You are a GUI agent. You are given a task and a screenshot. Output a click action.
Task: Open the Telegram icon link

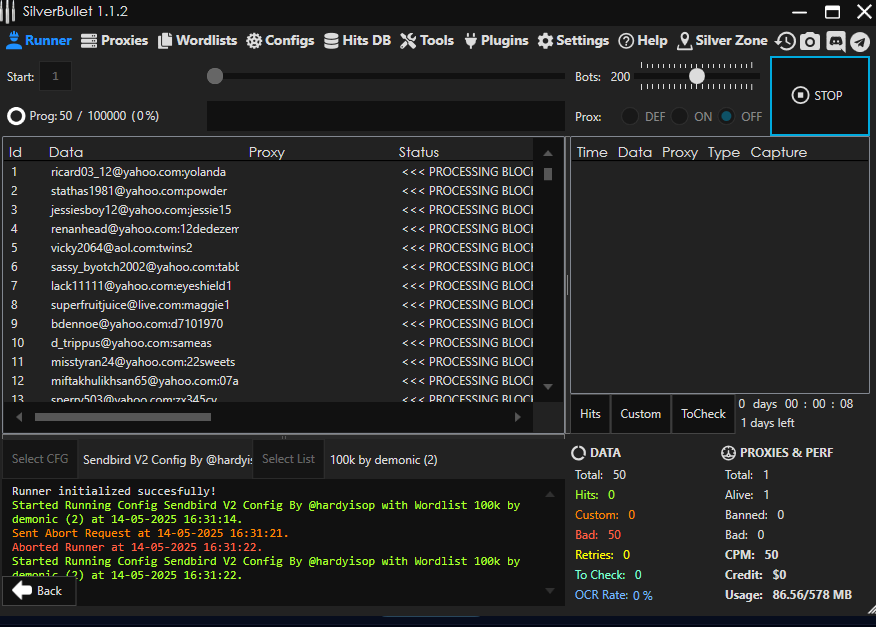[x=859, y=41]
